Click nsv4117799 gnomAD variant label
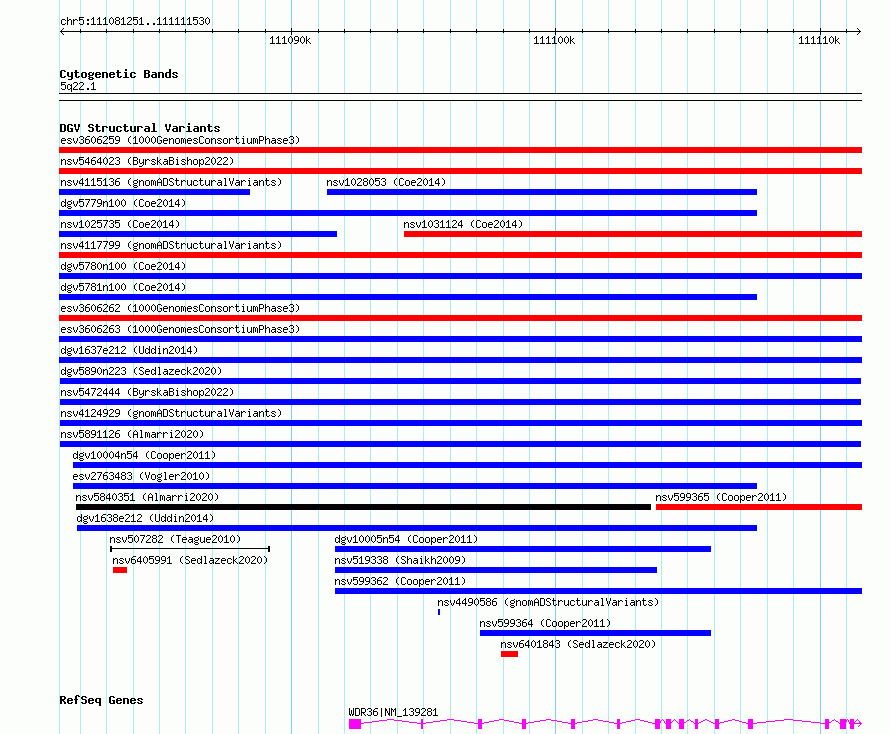Screen dimensions: 890x734 pos(171,245)
